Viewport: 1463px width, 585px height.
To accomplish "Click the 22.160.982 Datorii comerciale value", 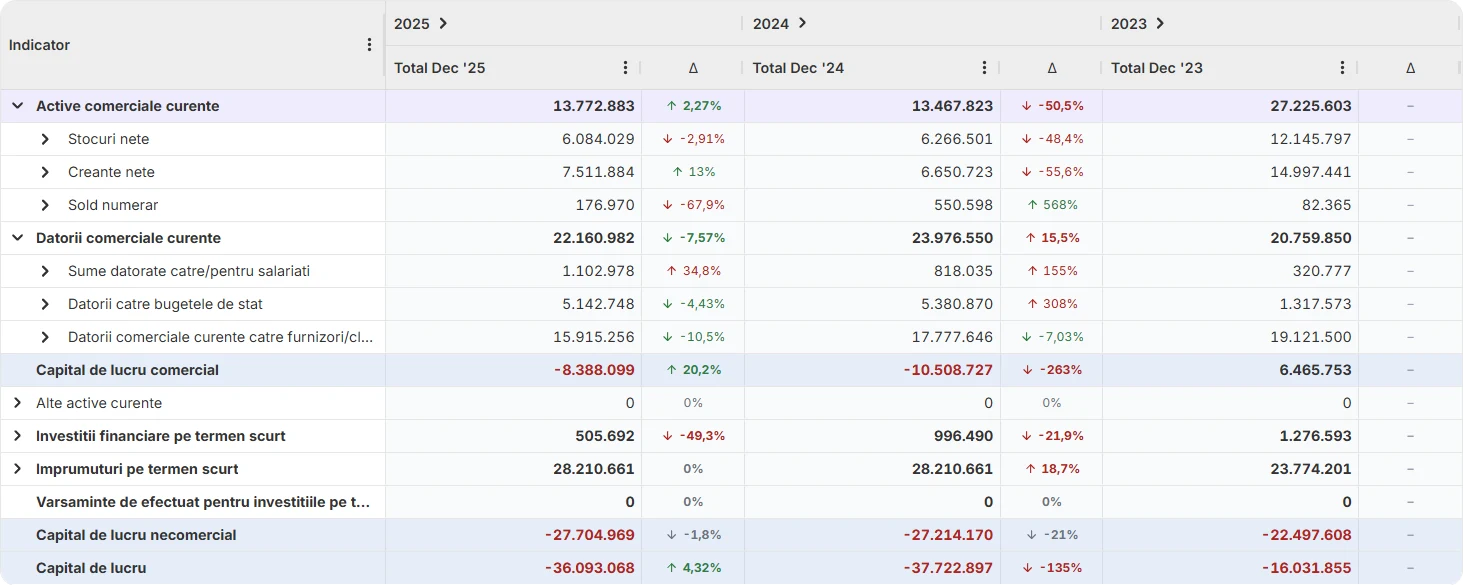I will click(594, 238).
